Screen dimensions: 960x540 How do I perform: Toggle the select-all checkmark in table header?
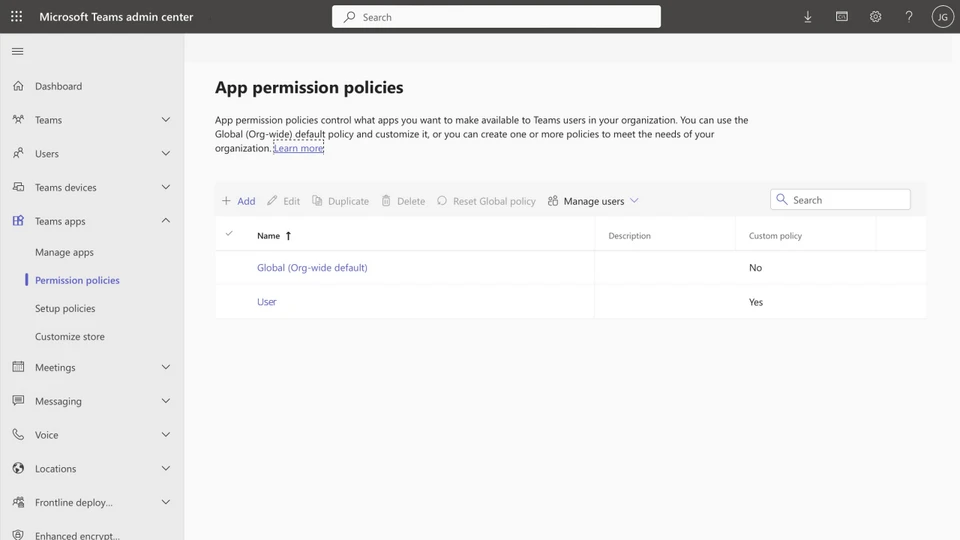click(229, 234)
